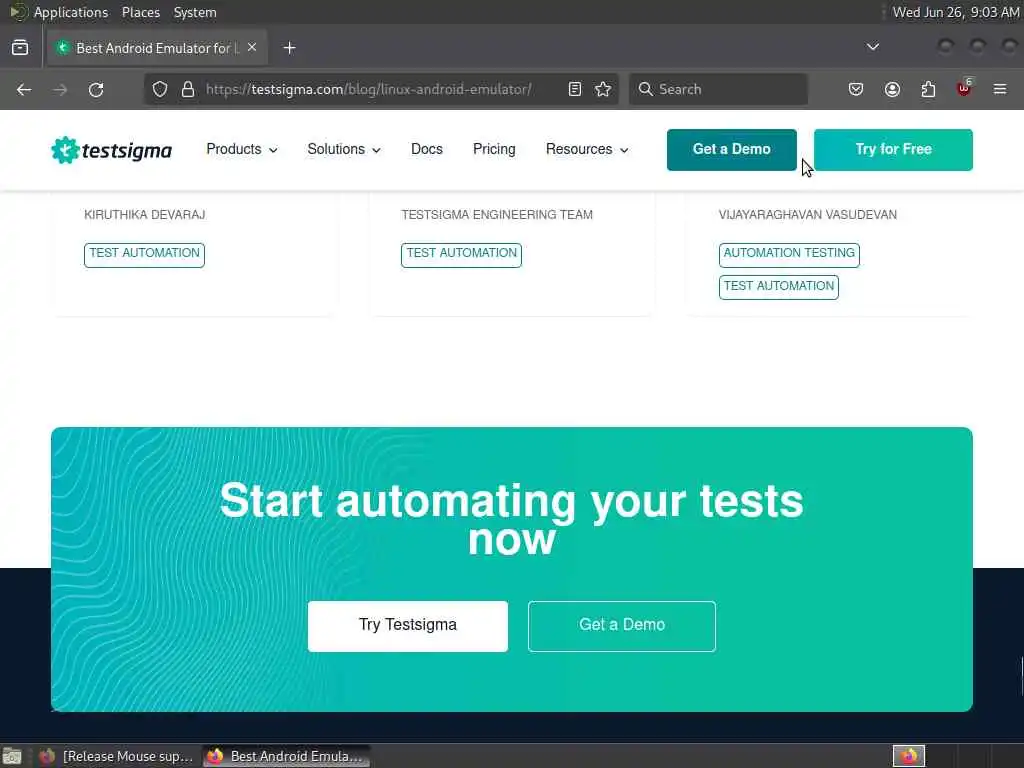Click the Firefox workspace icon in bottom panel
Screen dimensions: 1024x768
click(908, 756)
